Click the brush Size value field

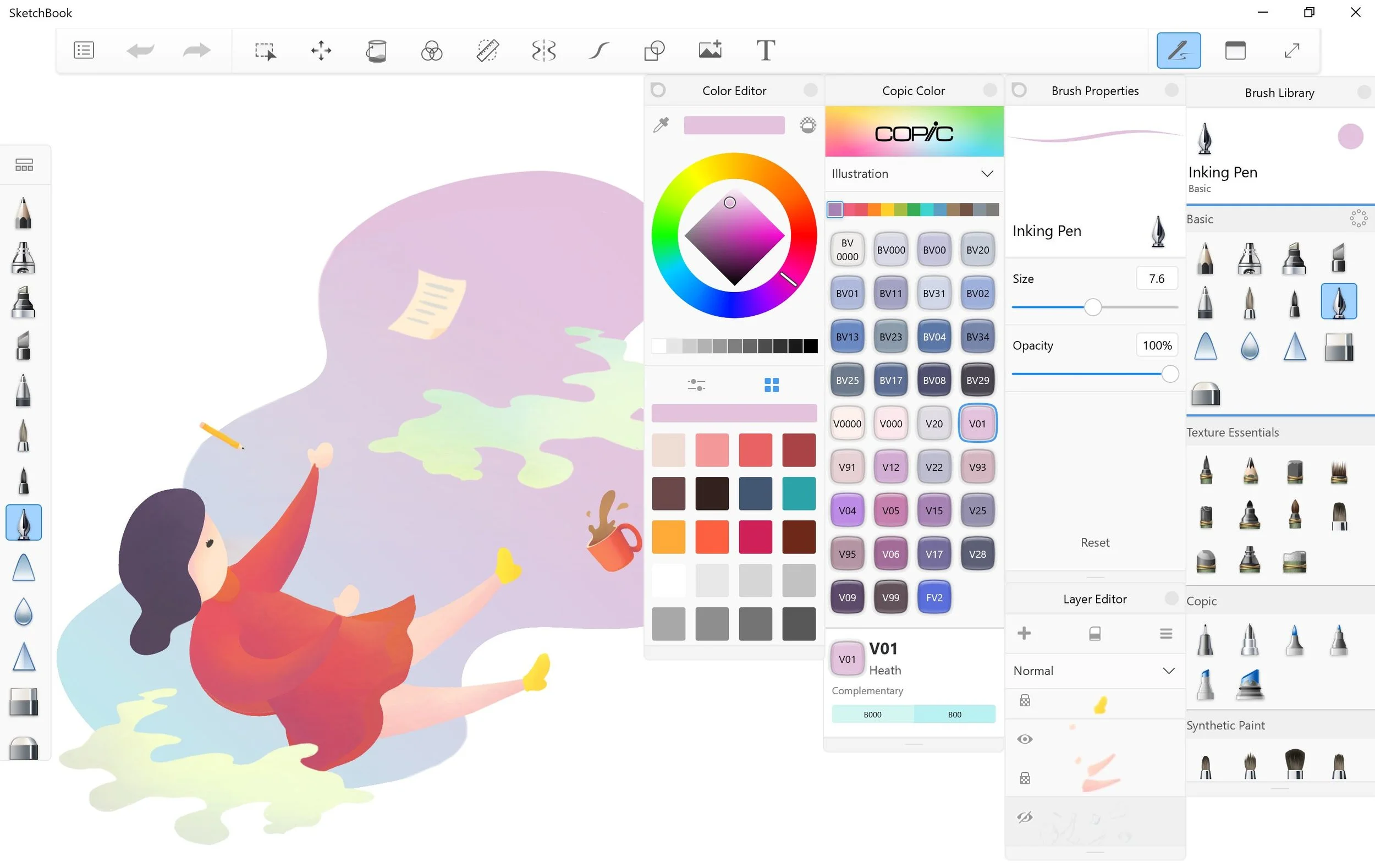pos(1156,279)
